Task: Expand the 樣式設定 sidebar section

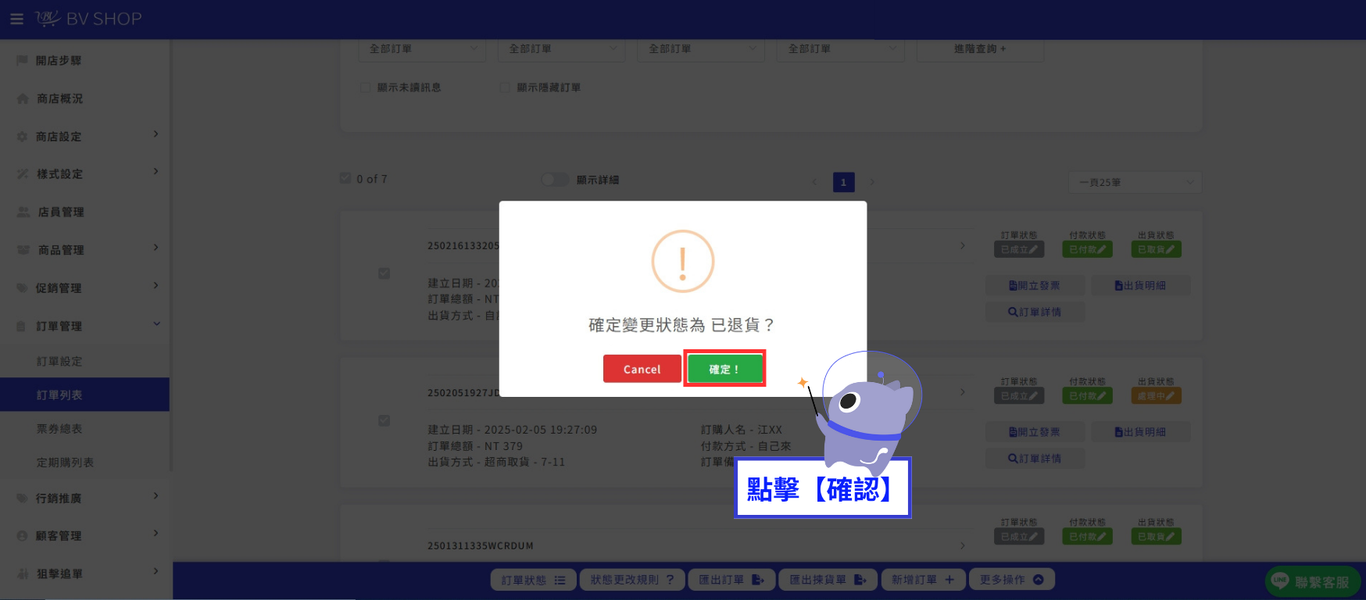Action: click(x=85, y=174)
